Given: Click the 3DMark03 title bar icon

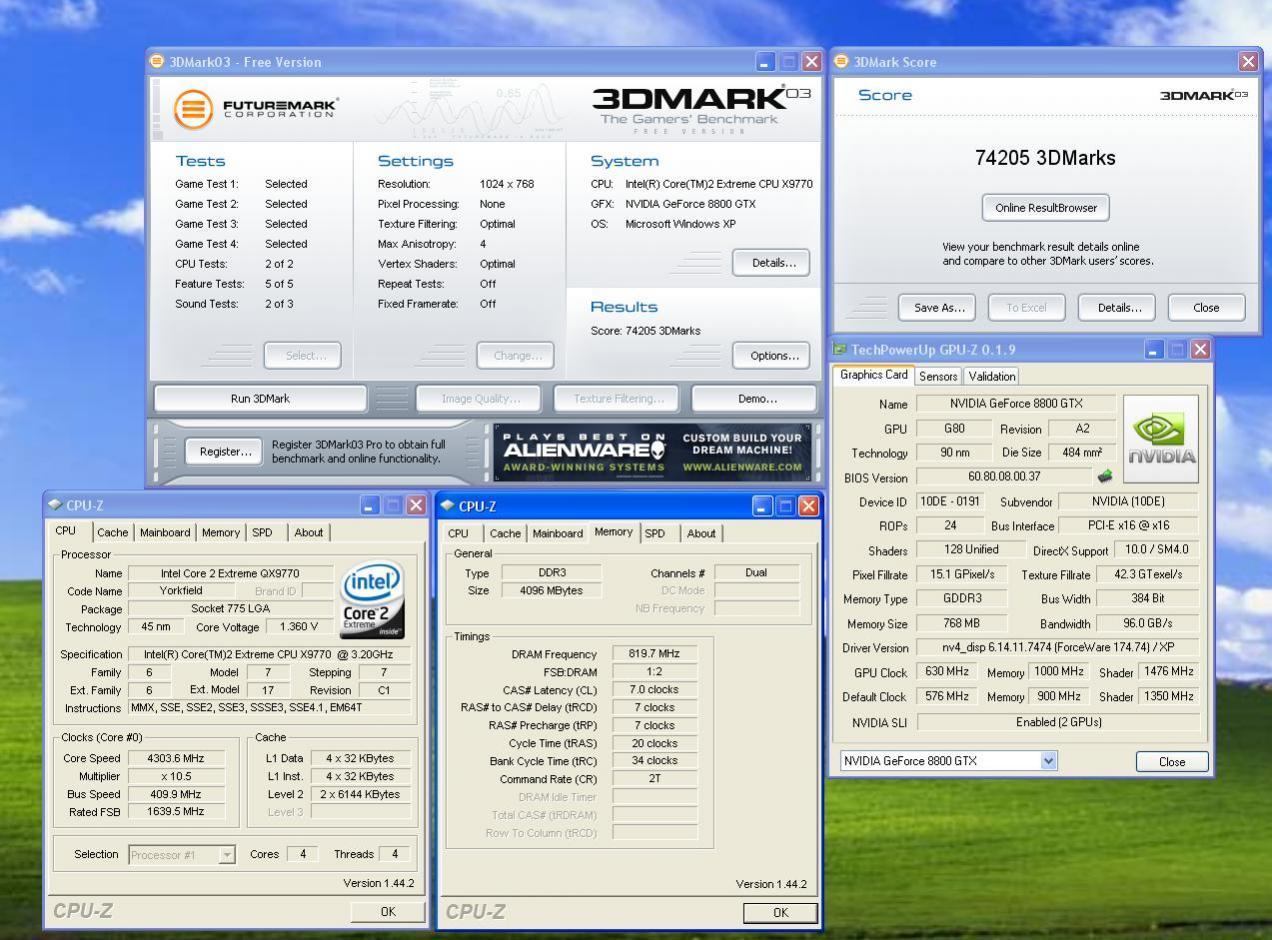Looking at the screenshot, I should (157, 61).
